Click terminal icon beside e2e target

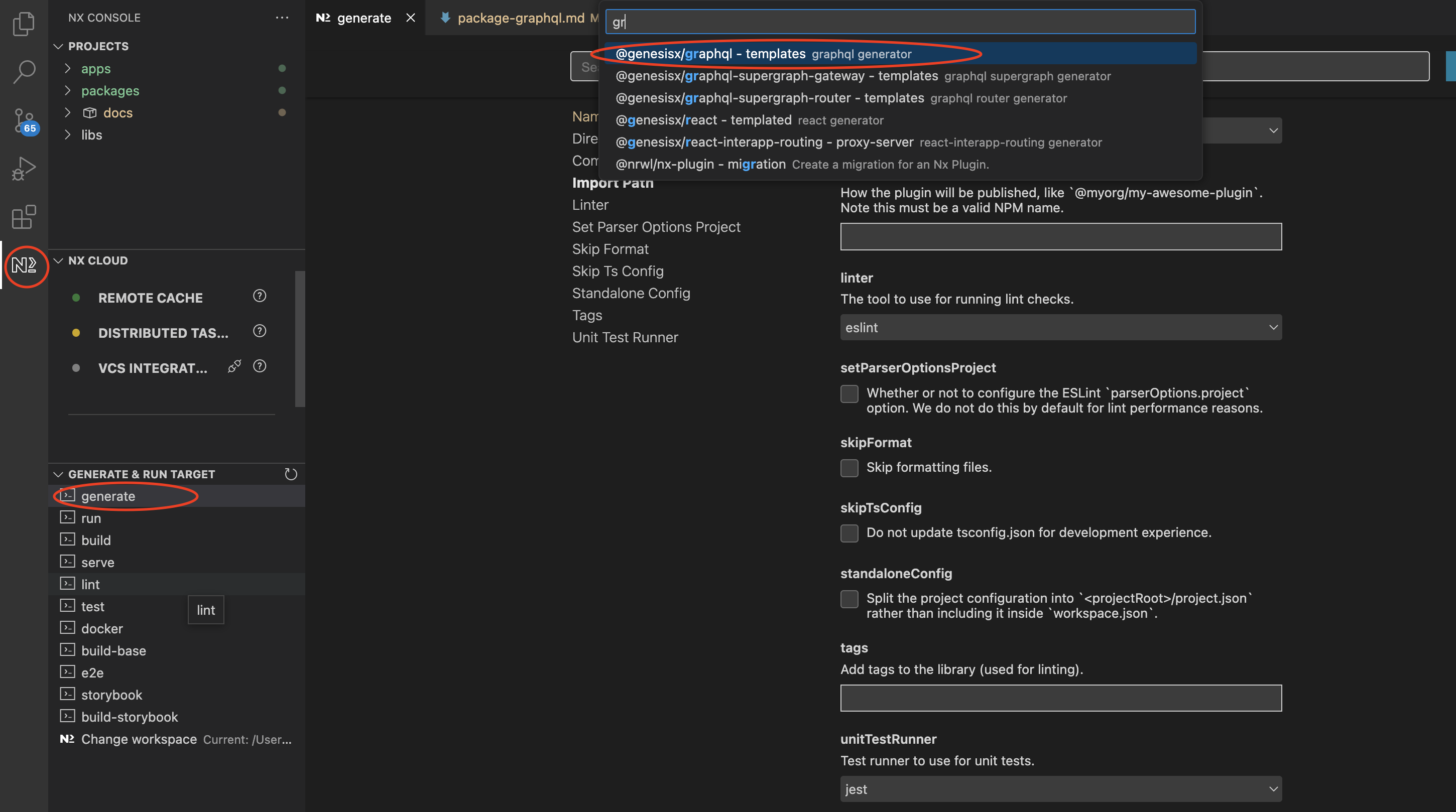(67, 672)
